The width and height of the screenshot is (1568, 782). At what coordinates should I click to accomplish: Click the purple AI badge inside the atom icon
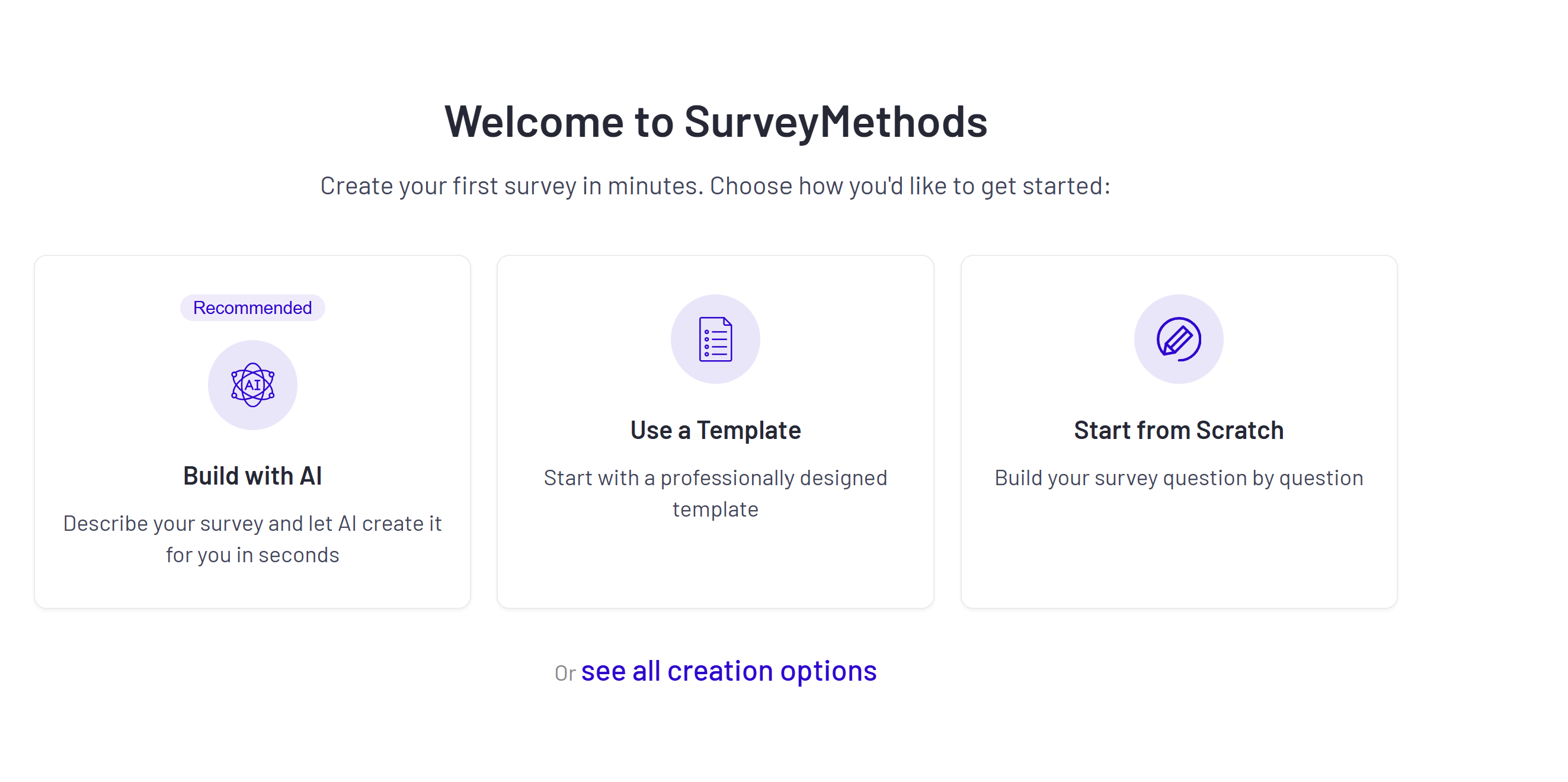tap(252, 384)
